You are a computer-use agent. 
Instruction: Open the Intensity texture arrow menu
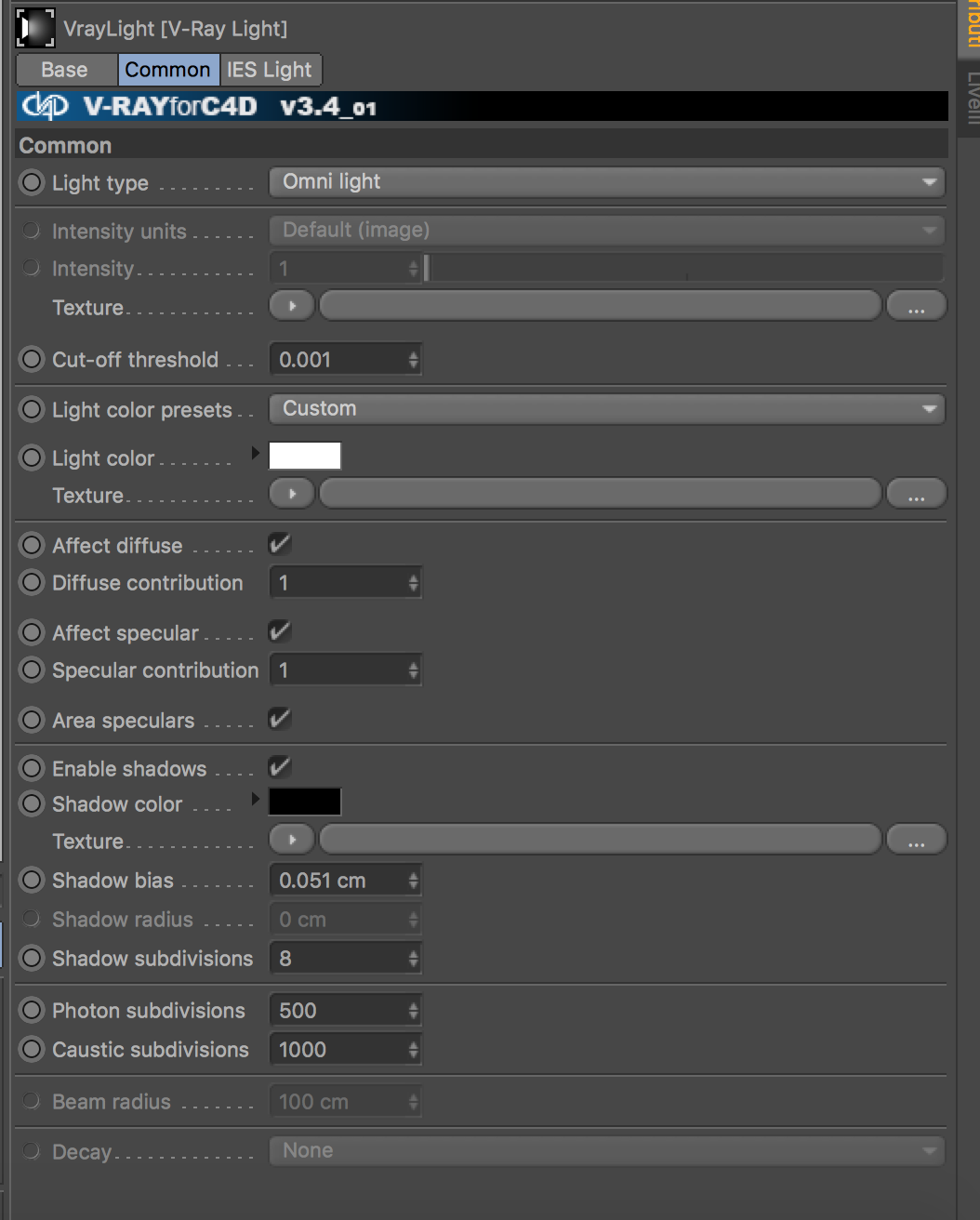292,306
